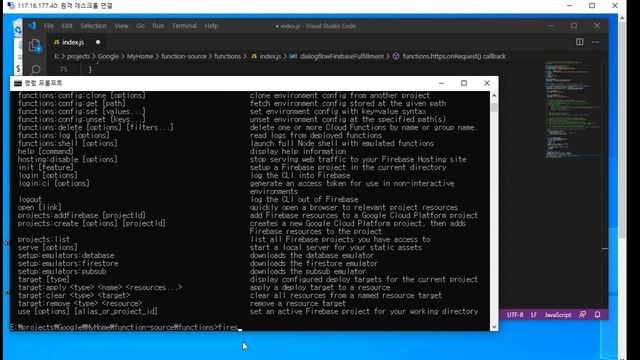Click 'read logs from deployed functions' text
The height and width of the screenshot is (360, 640).
pos(316,136)
